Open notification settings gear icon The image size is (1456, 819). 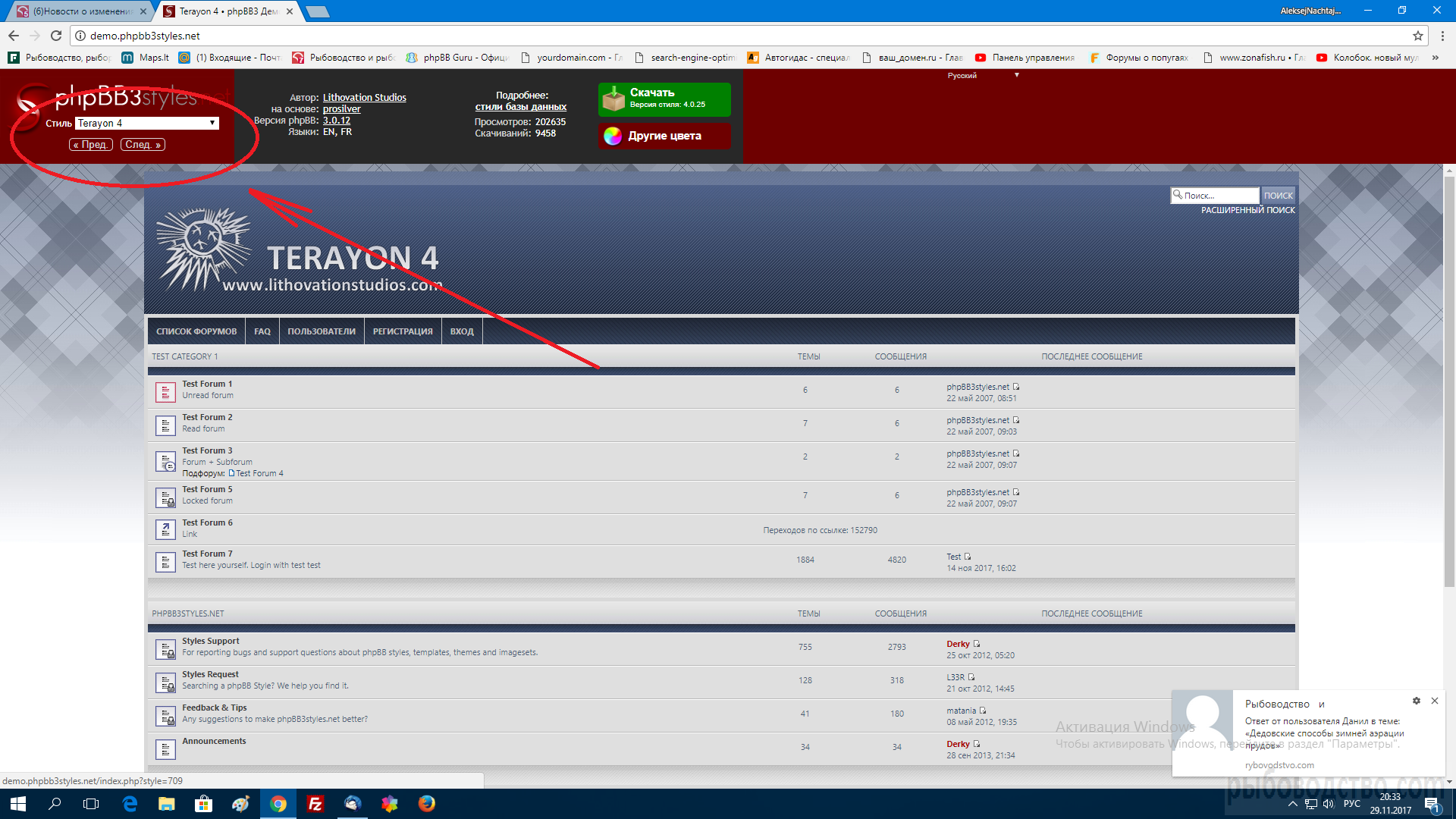pos(1416,701)
